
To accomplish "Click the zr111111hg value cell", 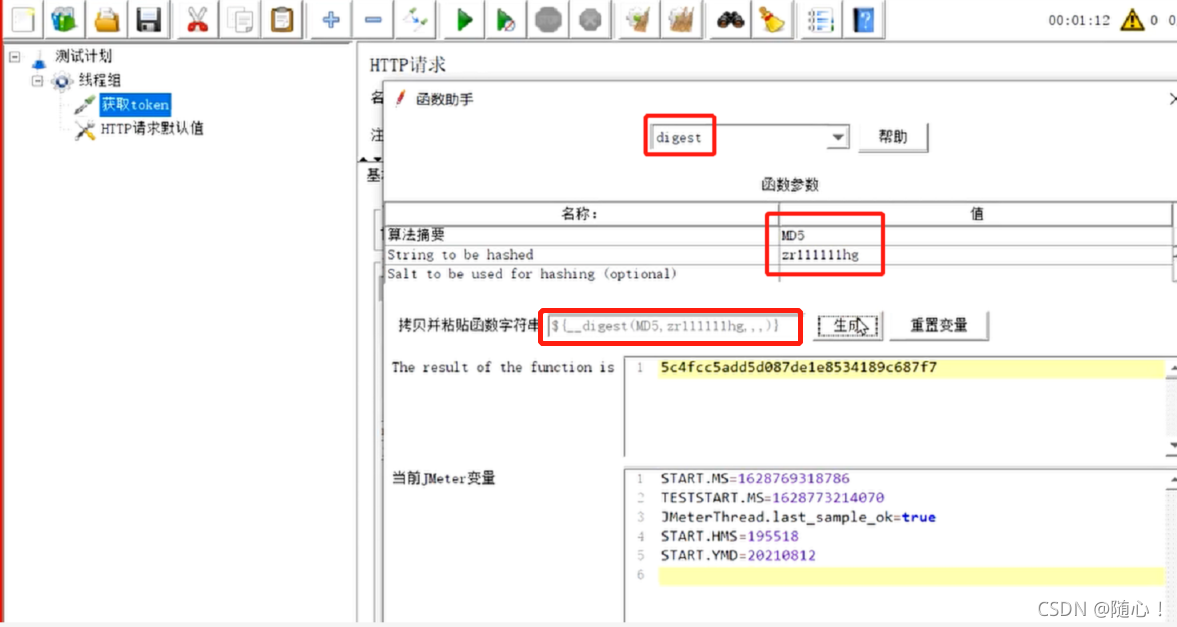I will coord(975,255).
